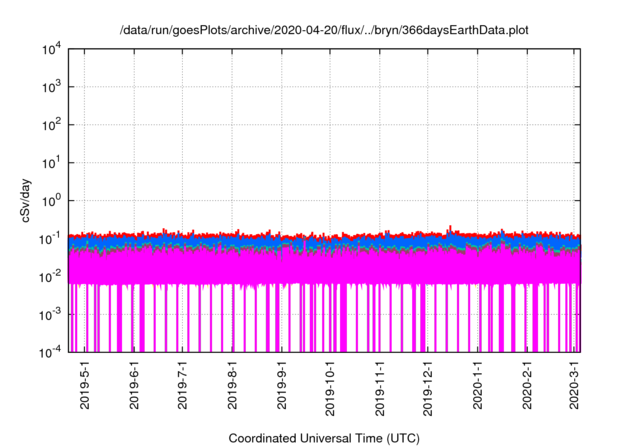Click the 2019-11-1 date label

380,388
